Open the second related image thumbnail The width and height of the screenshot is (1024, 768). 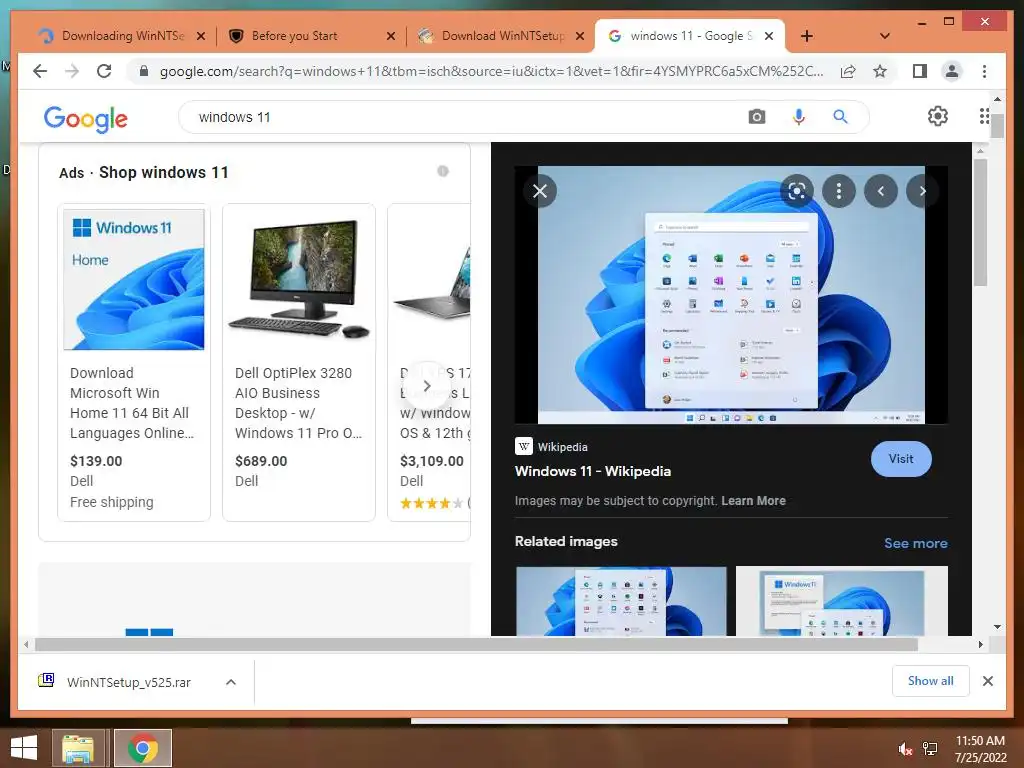click(841, 601)
